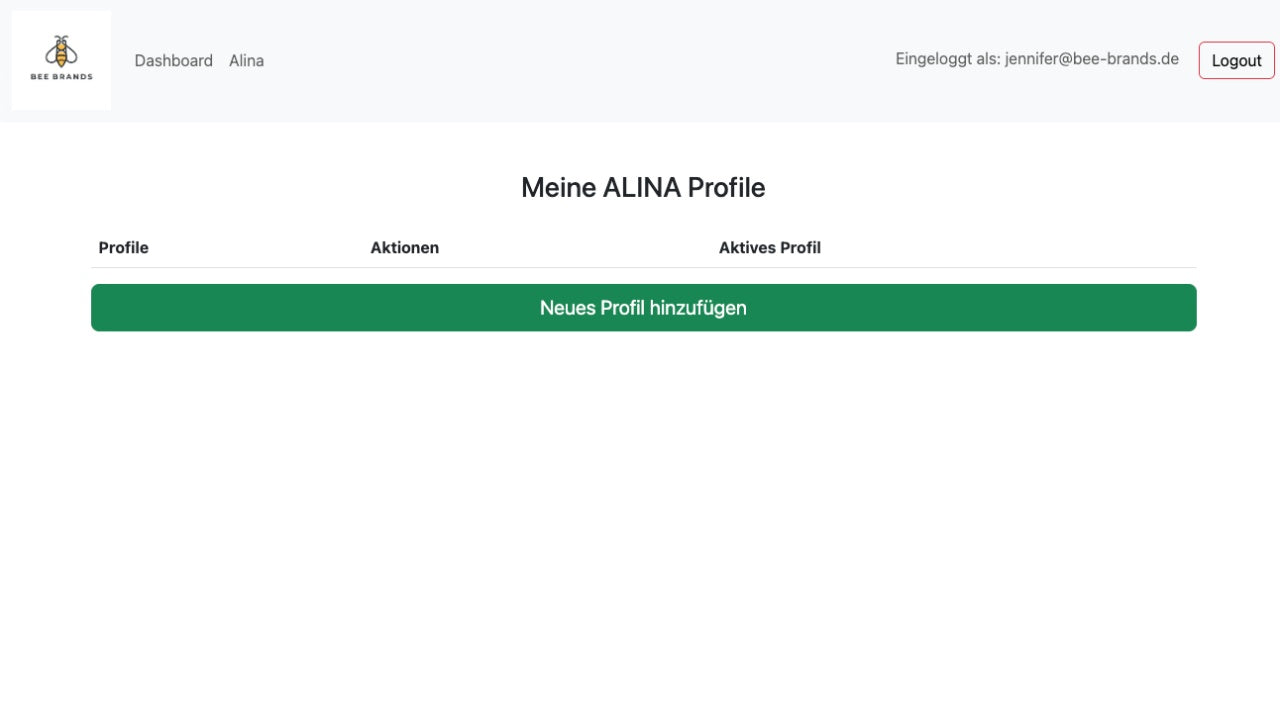Click the word Meine in the page heading
This screenshot has height=720, width=1280.
558,187
